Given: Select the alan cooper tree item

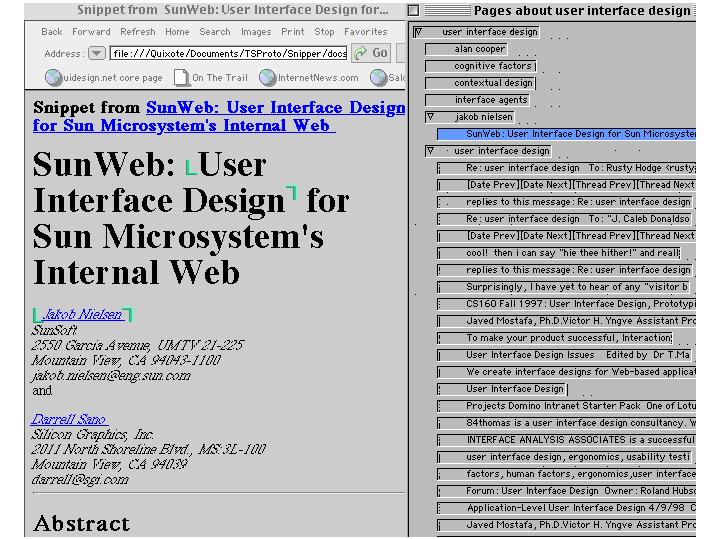Looking at the screenshot, I should pyautogui.click(x=466, y=49).
